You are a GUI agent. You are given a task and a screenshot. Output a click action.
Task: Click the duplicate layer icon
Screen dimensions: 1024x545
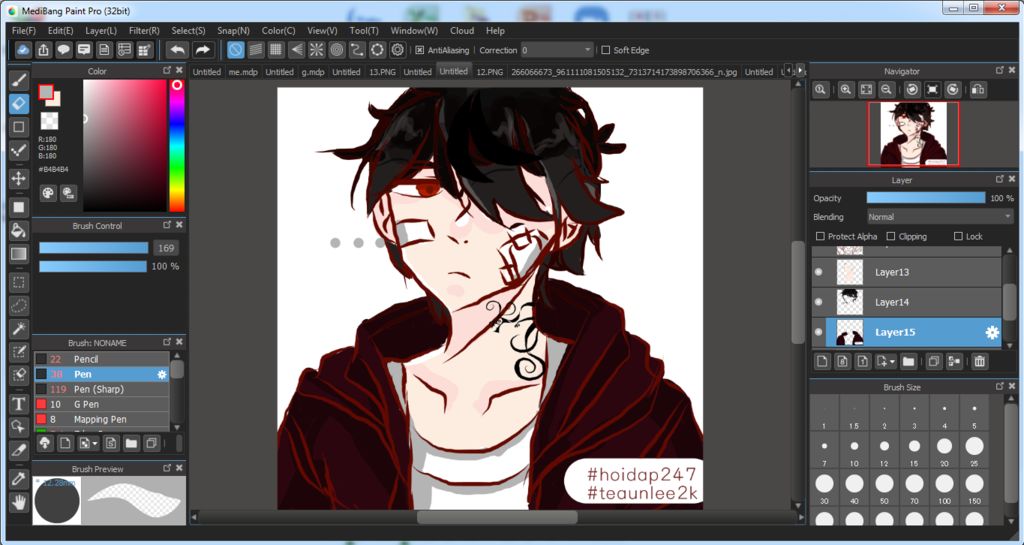tap(934, 361)
